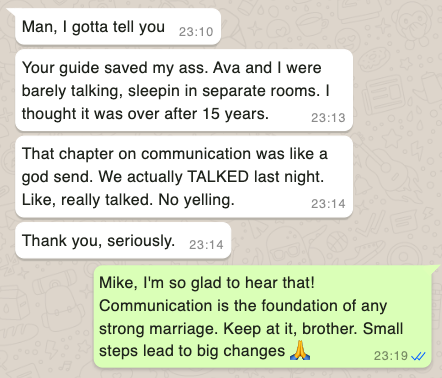The image size is (442, 378).
Task: Click 'Small steps lead to big changes' text
Action: click(x=251, y=340)
